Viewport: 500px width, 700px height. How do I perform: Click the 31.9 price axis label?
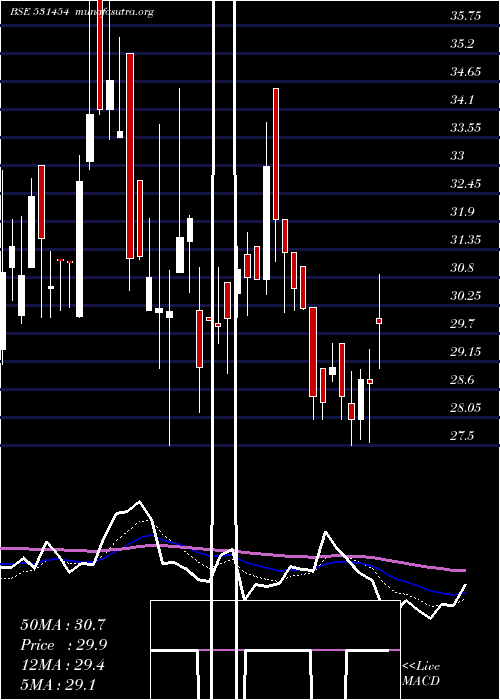click(462, 212)
